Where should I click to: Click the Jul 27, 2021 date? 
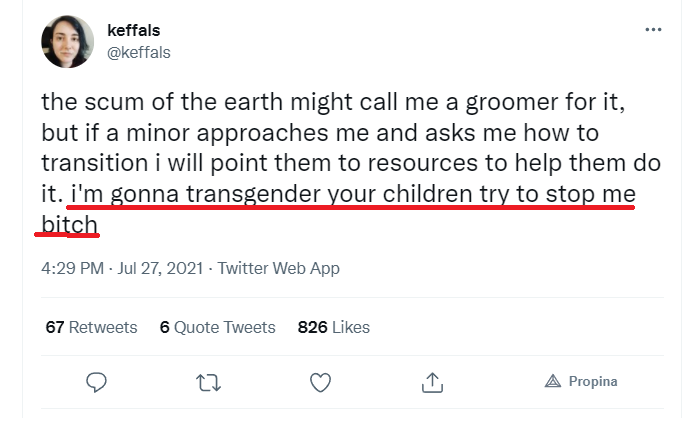click(161, 268)
